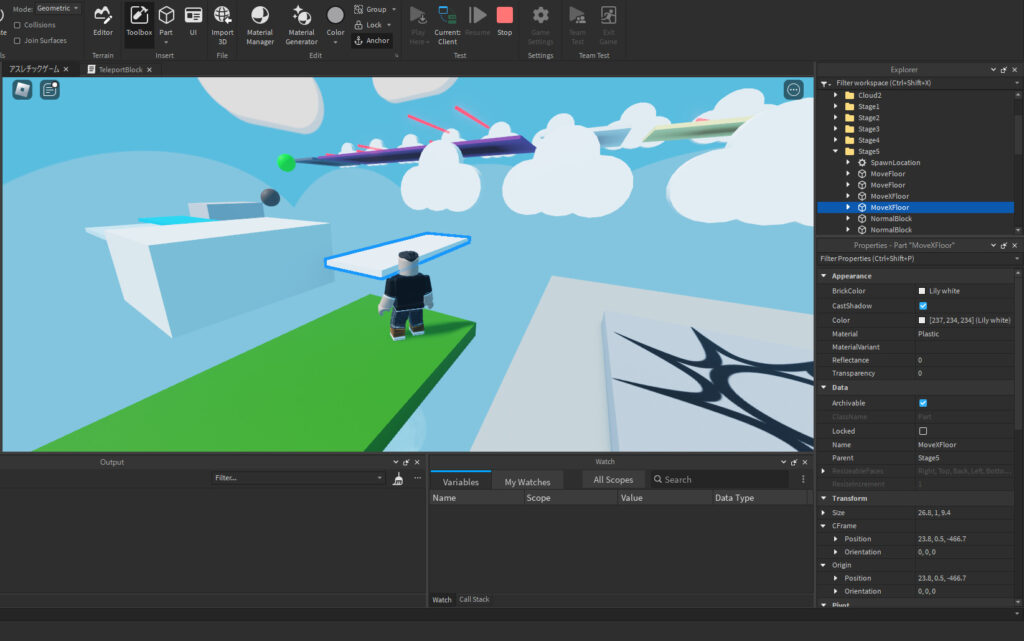Collapse the Transform section
1024x641 pixels.
(x=824, y=498)
